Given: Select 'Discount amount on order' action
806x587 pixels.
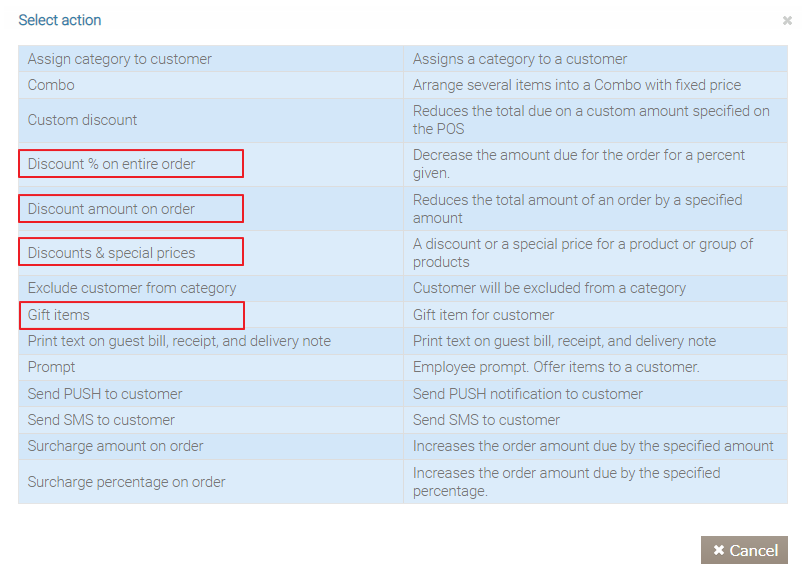Looking at the screenshot, I should click(x=112, y=209).
